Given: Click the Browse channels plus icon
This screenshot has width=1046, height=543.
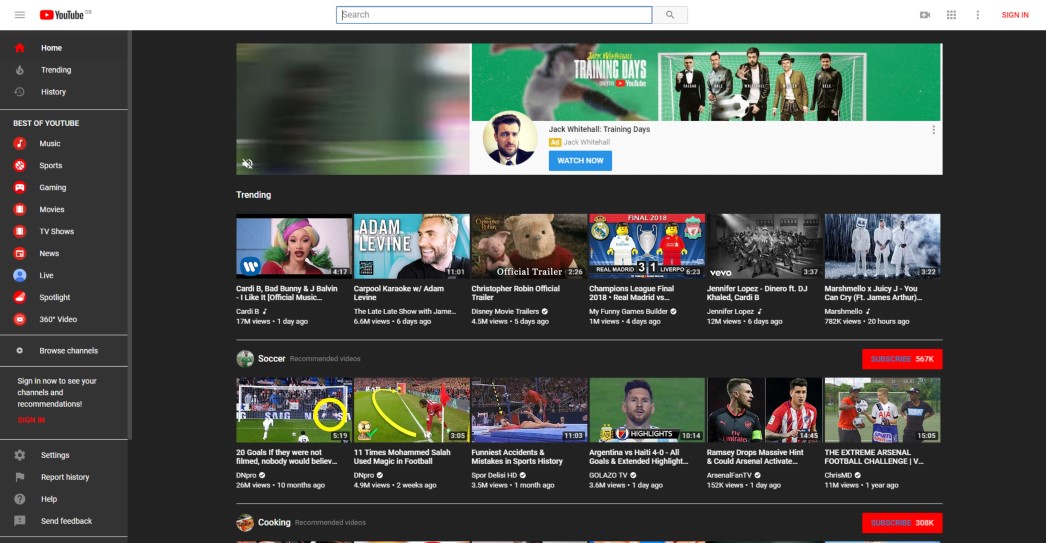Looking at the screenshot, I should [19, 351].
